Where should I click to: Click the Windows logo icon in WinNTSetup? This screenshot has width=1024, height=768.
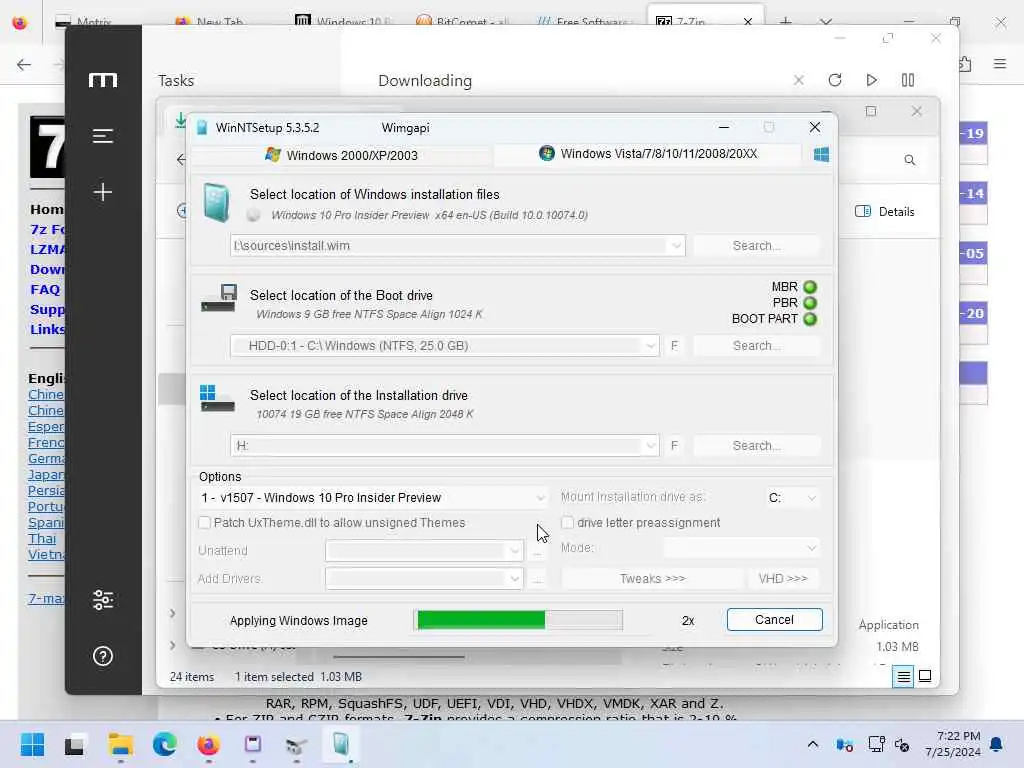821,155
